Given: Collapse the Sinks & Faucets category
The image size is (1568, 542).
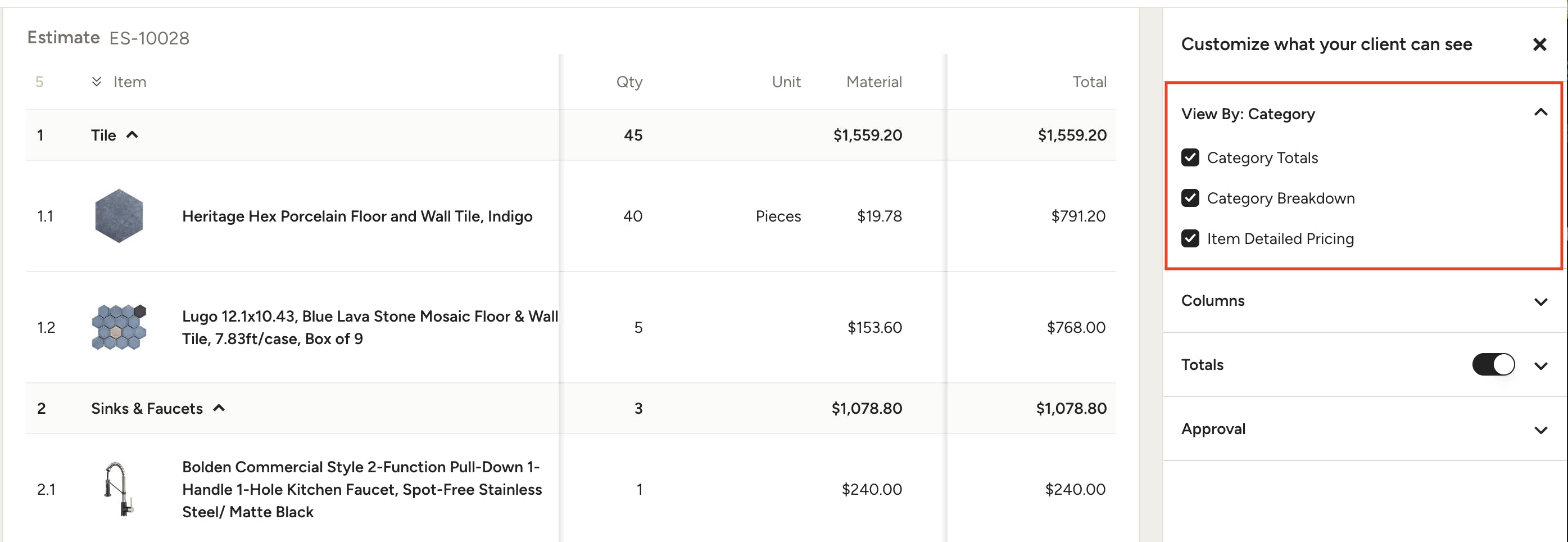Looking at the screenshot, I should pos(219,408).
